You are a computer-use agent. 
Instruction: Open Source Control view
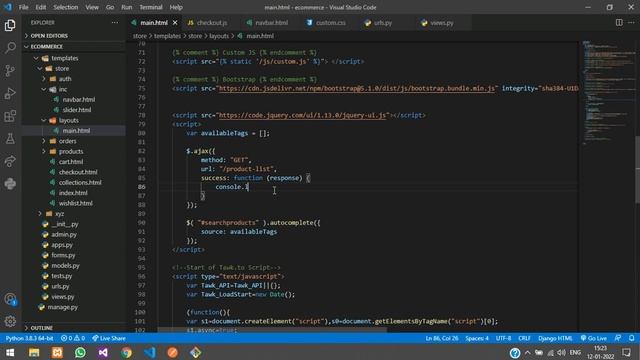click(x=10, y=71)
